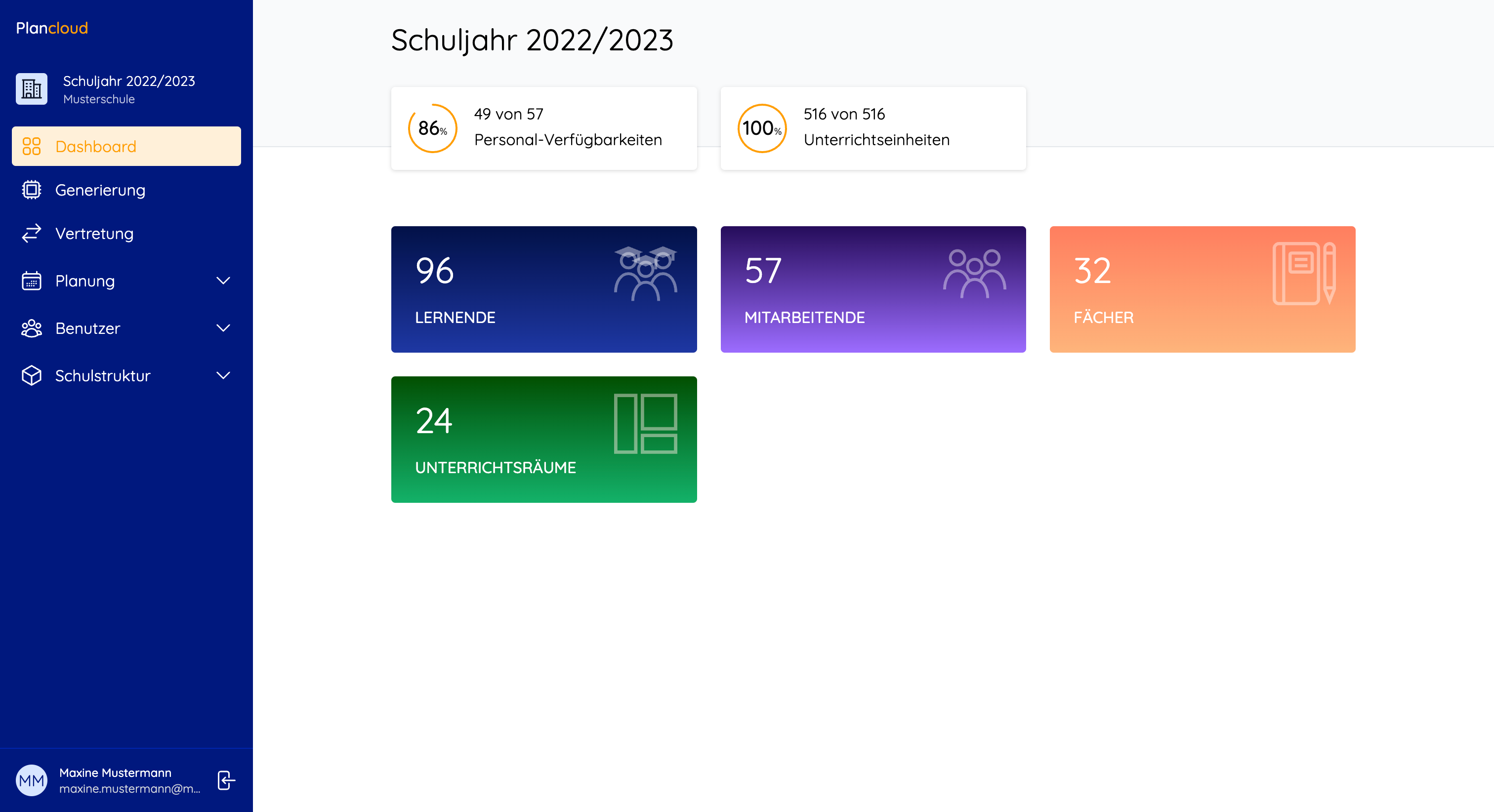Click the Plancloud logo
Image resolution: width=1494 pixels, height=812 pixels.
(x=52, y=28)
